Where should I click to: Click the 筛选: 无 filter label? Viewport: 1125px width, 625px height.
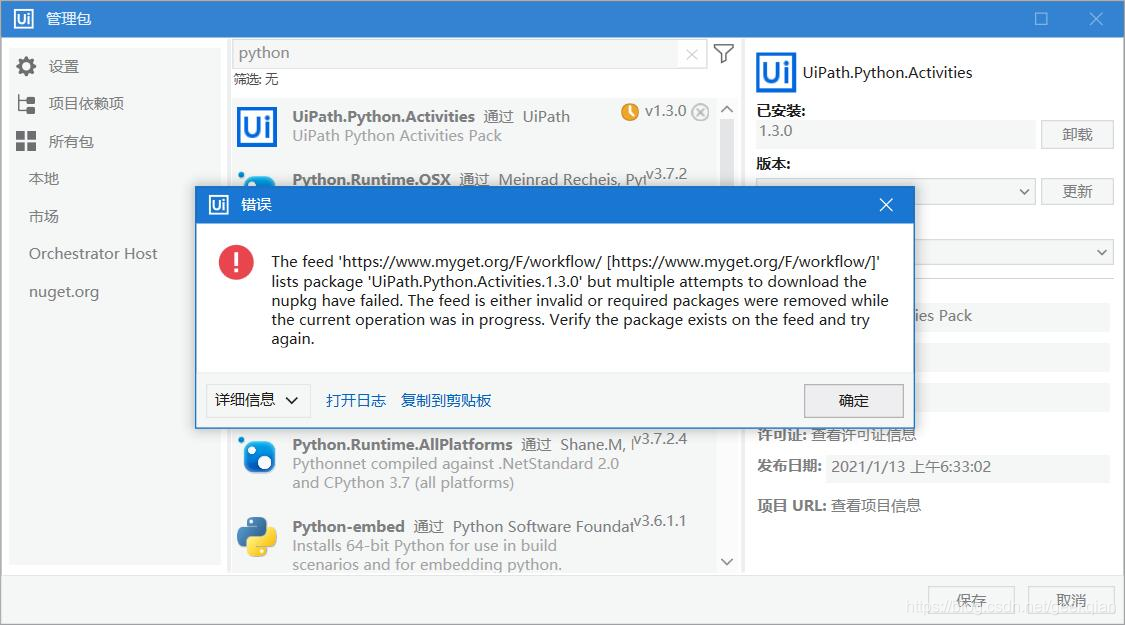point(256,80)
